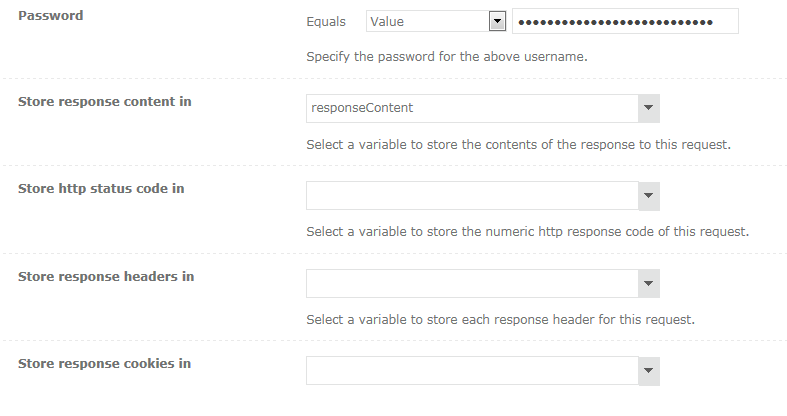Click the "Store http status code in" label

tap(101, 188)
